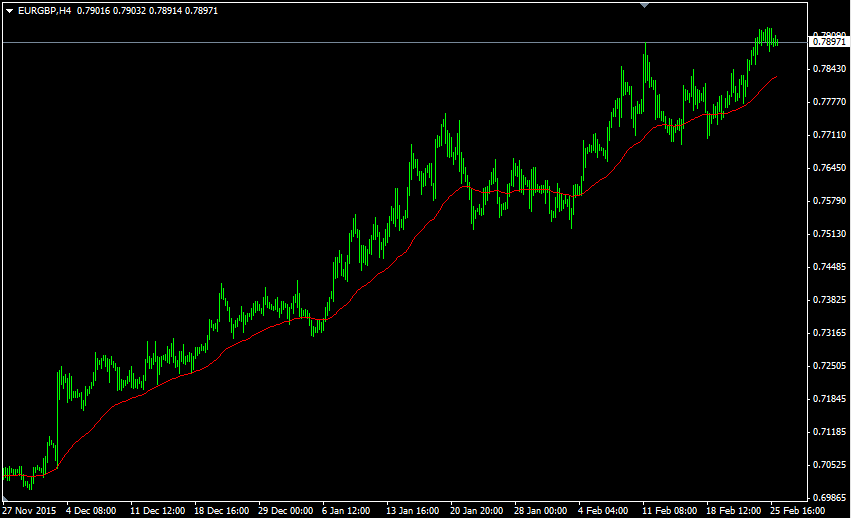Click the 13 Jan 16:00 time label
Image resolution: width=851 pixels, height=518 pixels.
412,511
